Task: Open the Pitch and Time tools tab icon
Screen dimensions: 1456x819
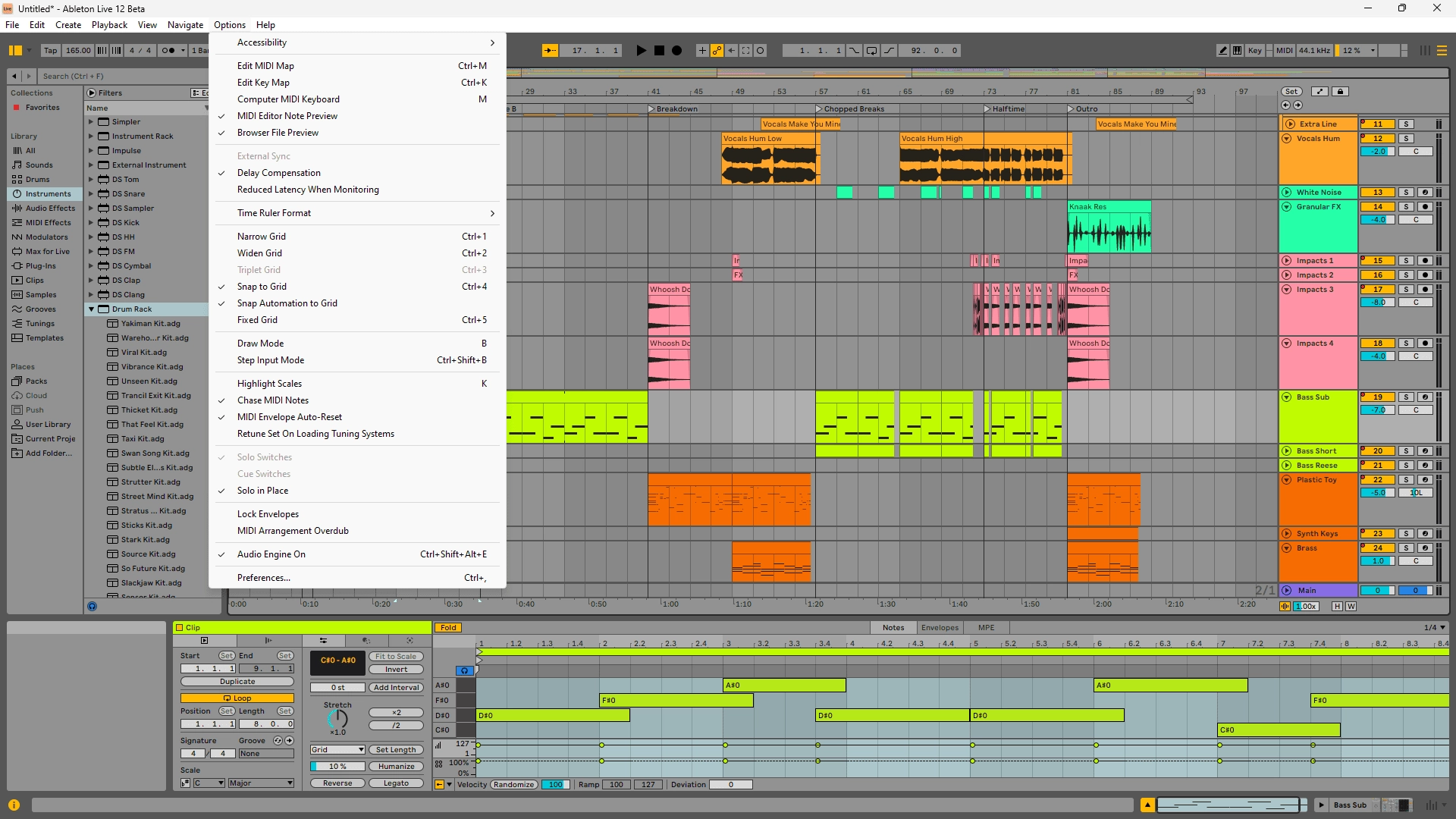Action: 323,641
